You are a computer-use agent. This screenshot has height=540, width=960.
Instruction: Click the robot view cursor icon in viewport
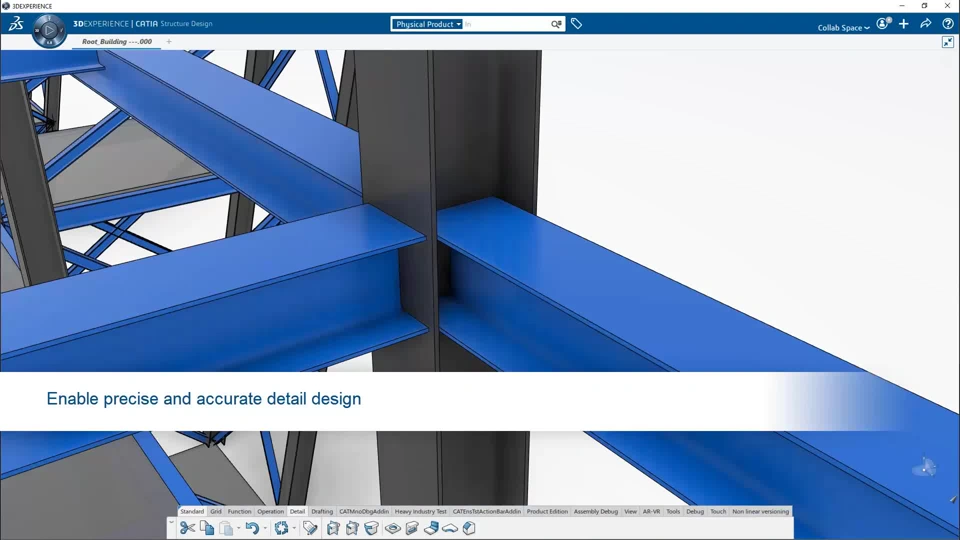click(924, 467)
